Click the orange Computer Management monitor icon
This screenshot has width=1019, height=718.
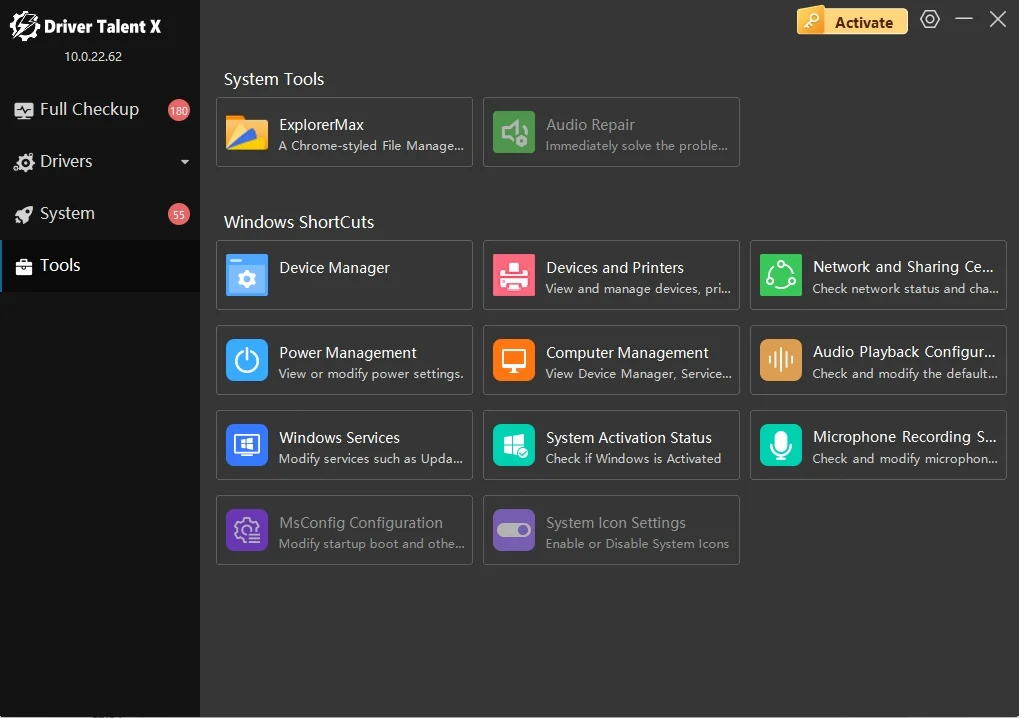[x=514, y=361]
